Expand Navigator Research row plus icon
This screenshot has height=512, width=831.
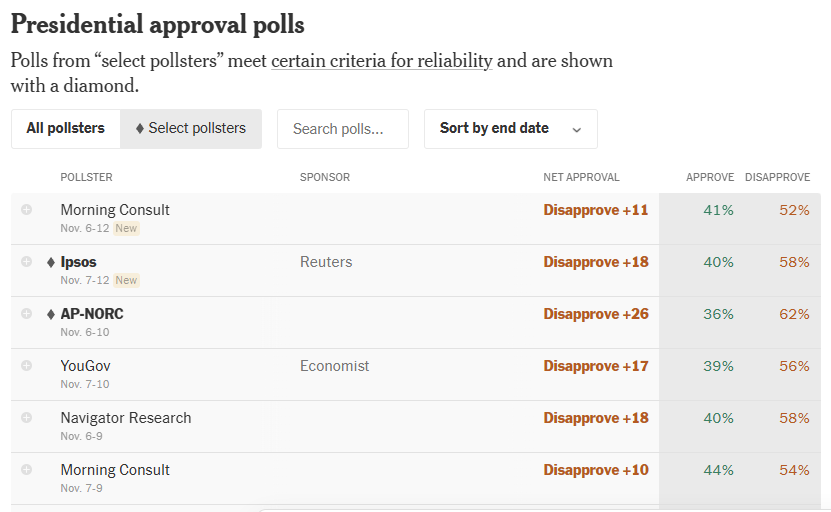point(26,418)
